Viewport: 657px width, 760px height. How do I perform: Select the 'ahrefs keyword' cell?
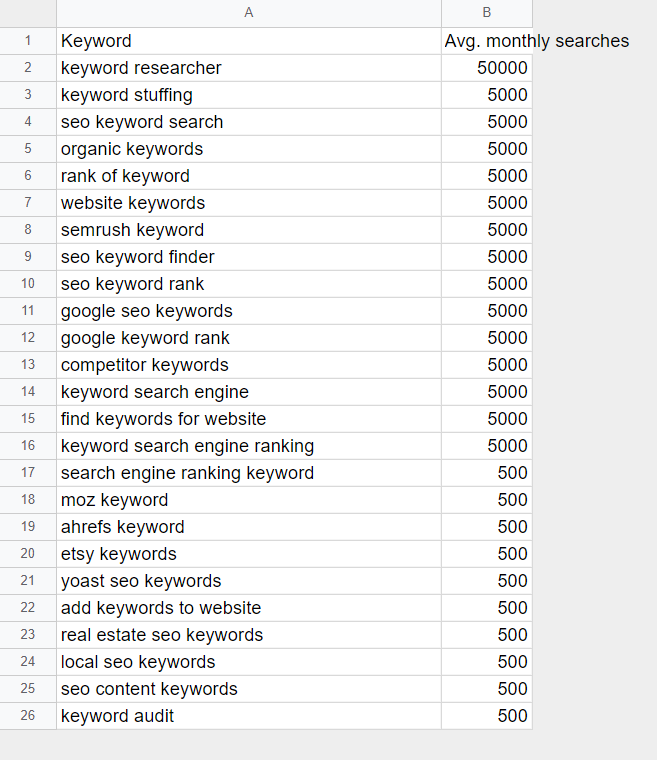(249, 527)
